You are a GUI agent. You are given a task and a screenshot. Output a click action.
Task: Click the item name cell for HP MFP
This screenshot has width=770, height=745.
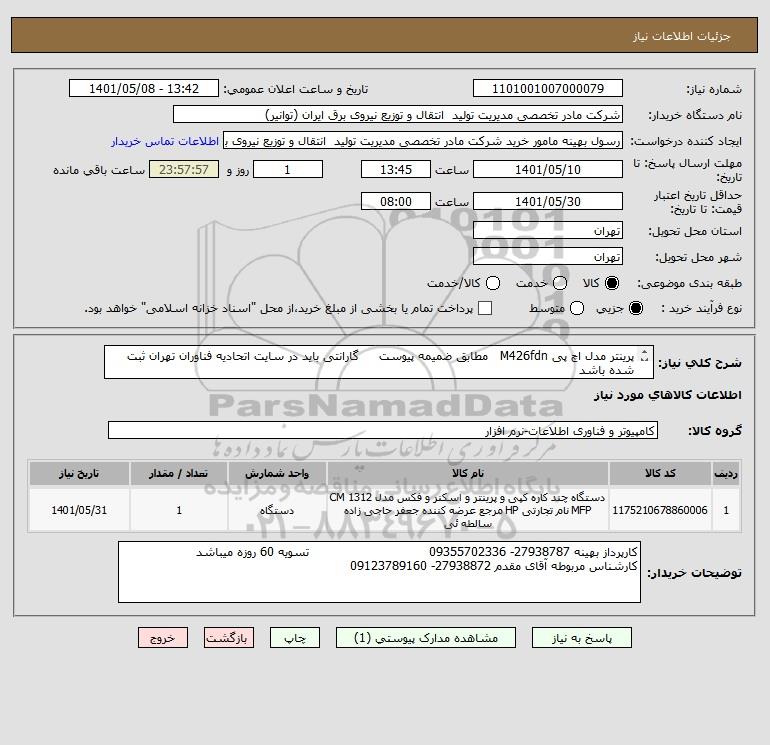coord(468,510)
